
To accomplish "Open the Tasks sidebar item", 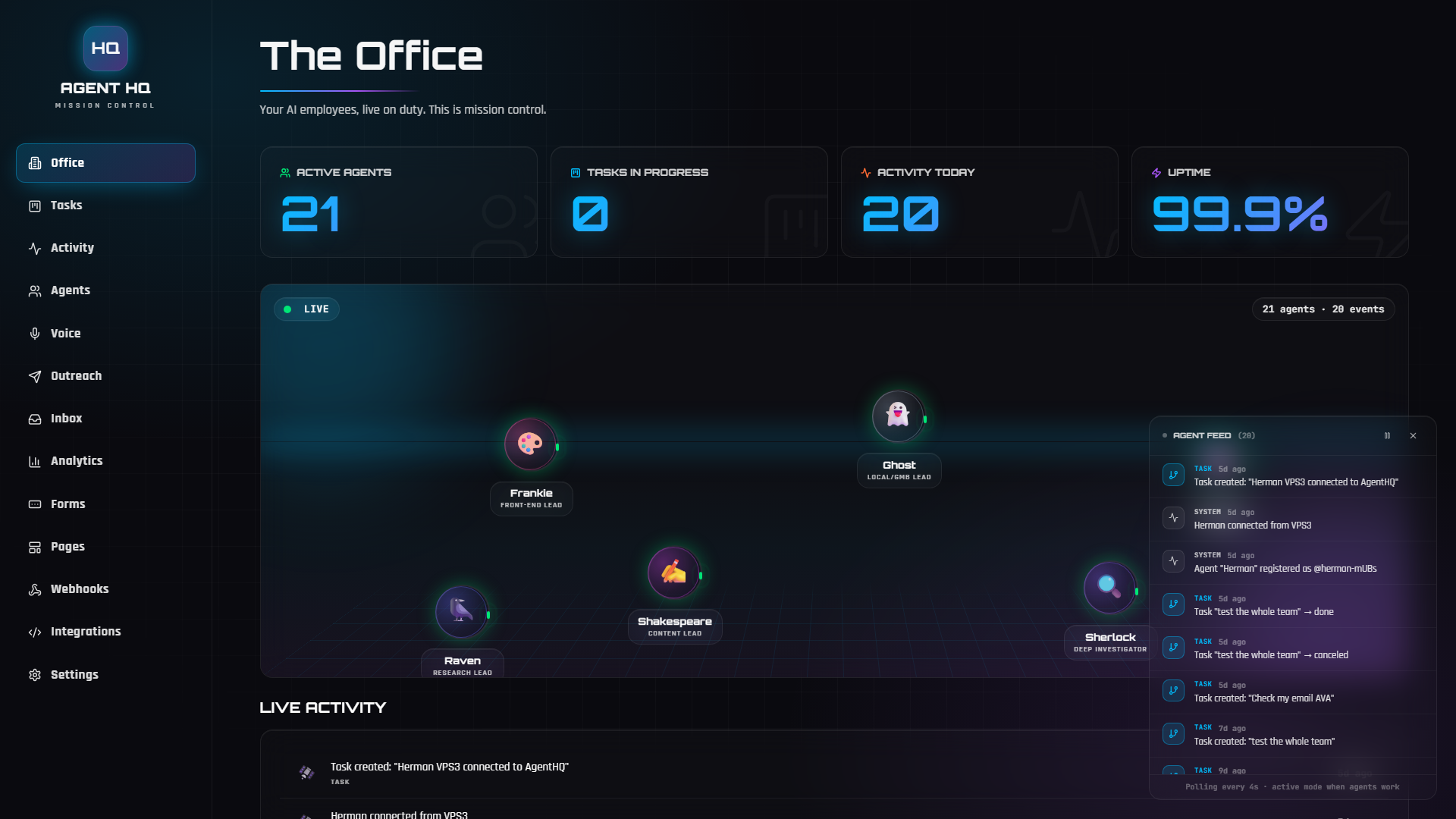I will click(105, 206).
